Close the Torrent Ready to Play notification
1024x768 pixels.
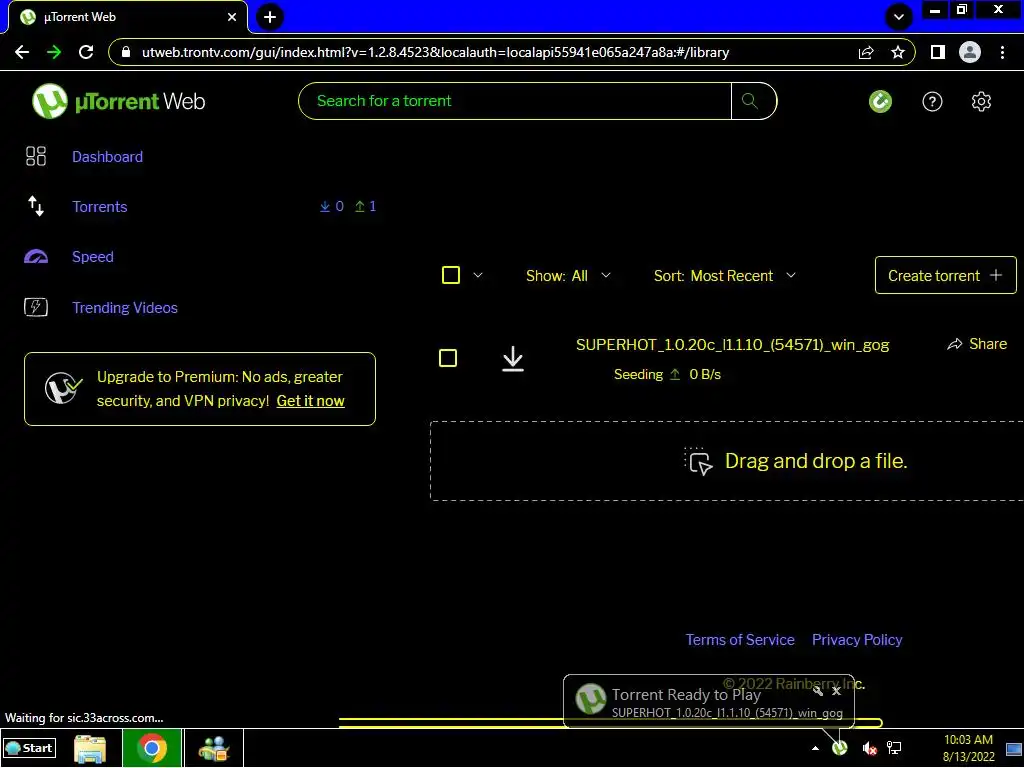click(x=836, y=691)
